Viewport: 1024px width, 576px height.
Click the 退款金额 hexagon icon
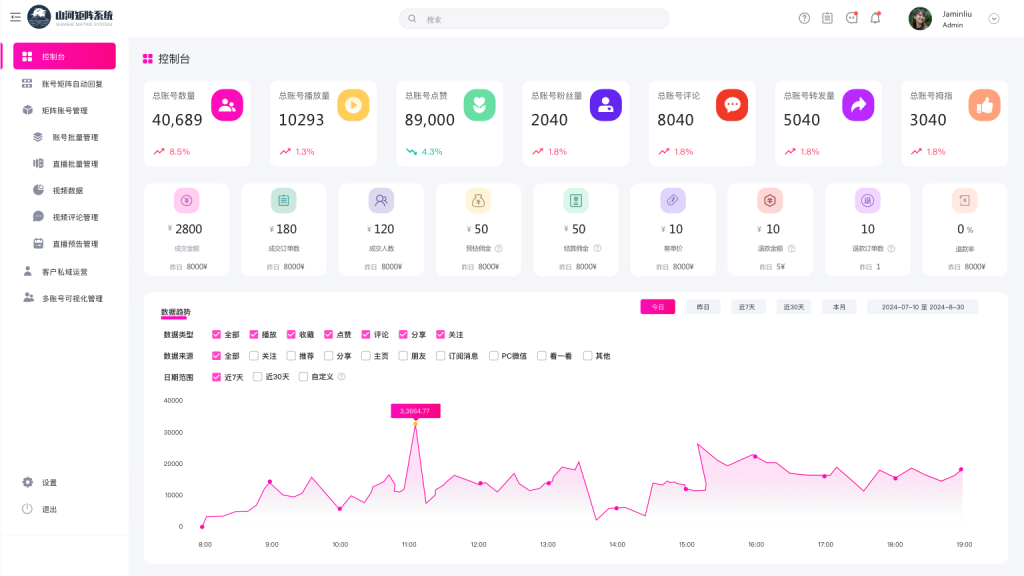point(770,200)
